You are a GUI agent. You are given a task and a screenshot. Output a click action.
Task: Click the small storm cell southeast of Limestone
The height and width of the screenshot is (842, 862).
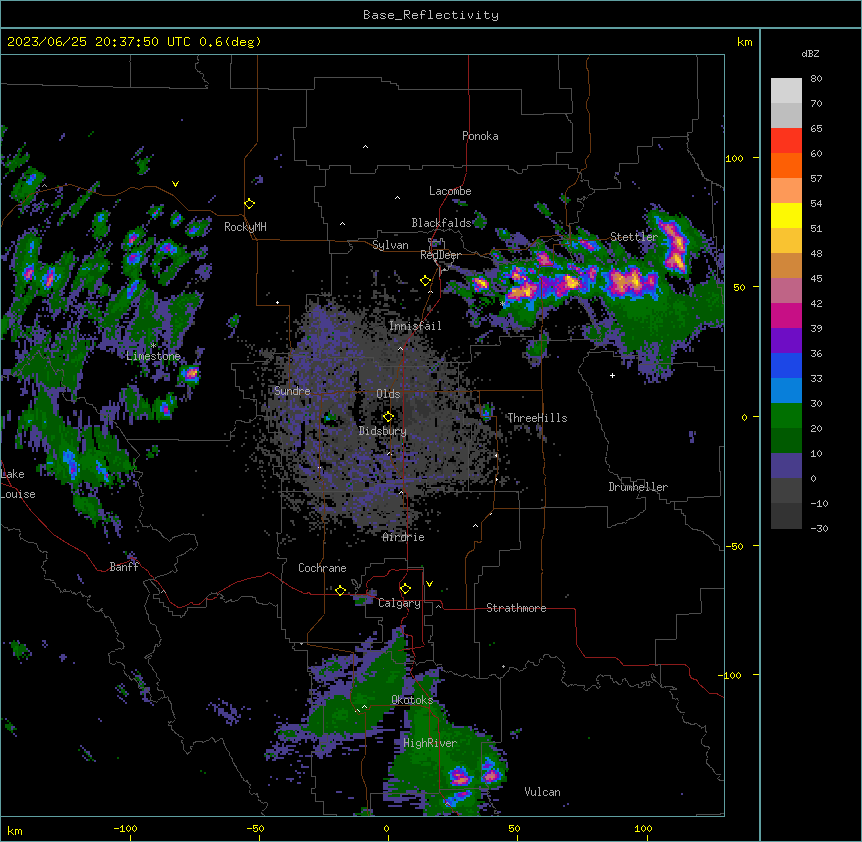click(x=190, y=374)
